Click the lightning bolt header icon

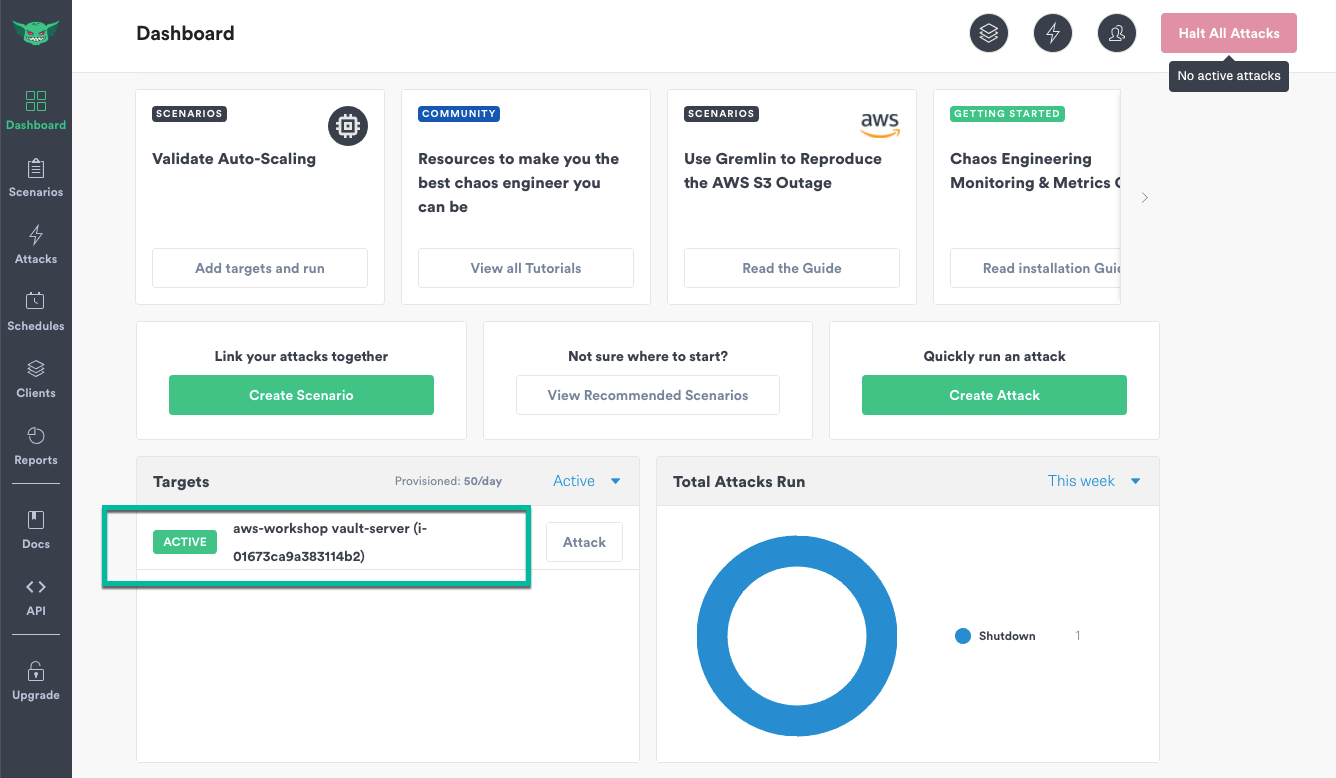1053,33
